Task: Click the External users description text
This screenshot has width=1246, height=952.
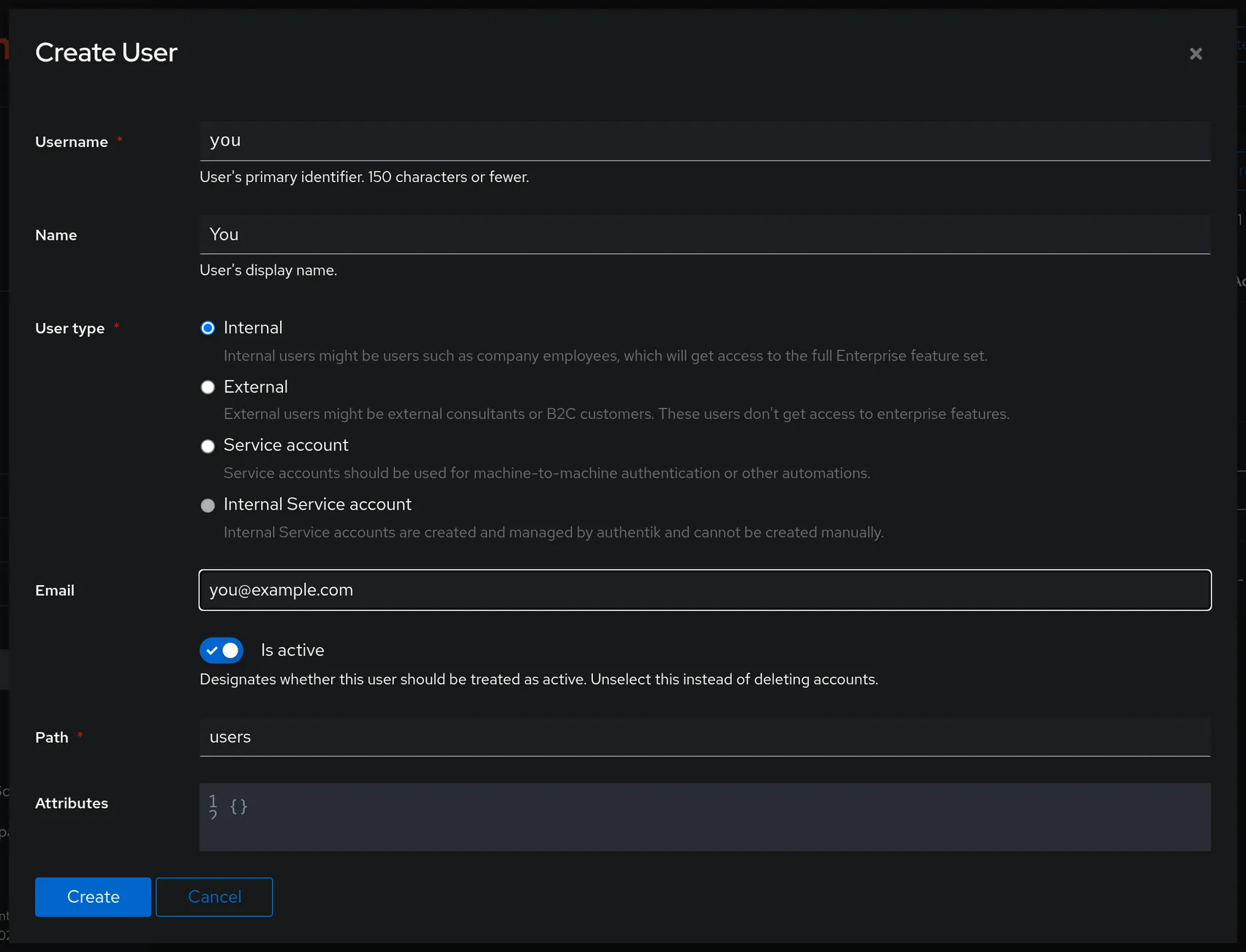Action: (616, 414)
